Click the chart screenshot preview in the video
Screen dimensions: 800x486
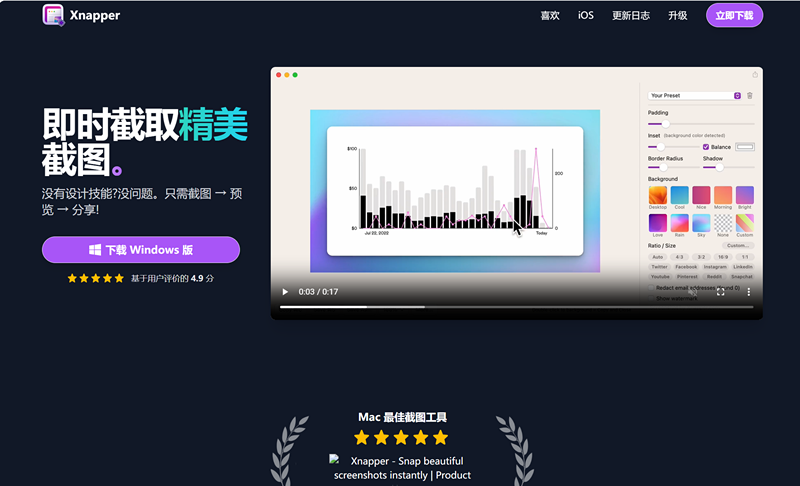click(x=455, y=191)
